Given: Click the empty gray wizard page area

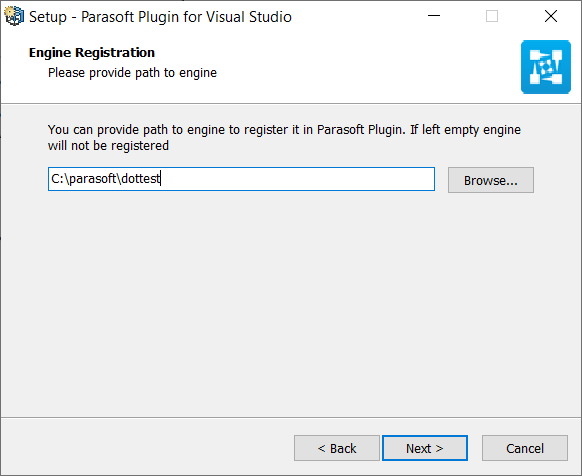Looking at the screenshot, I should click(291, 304).
